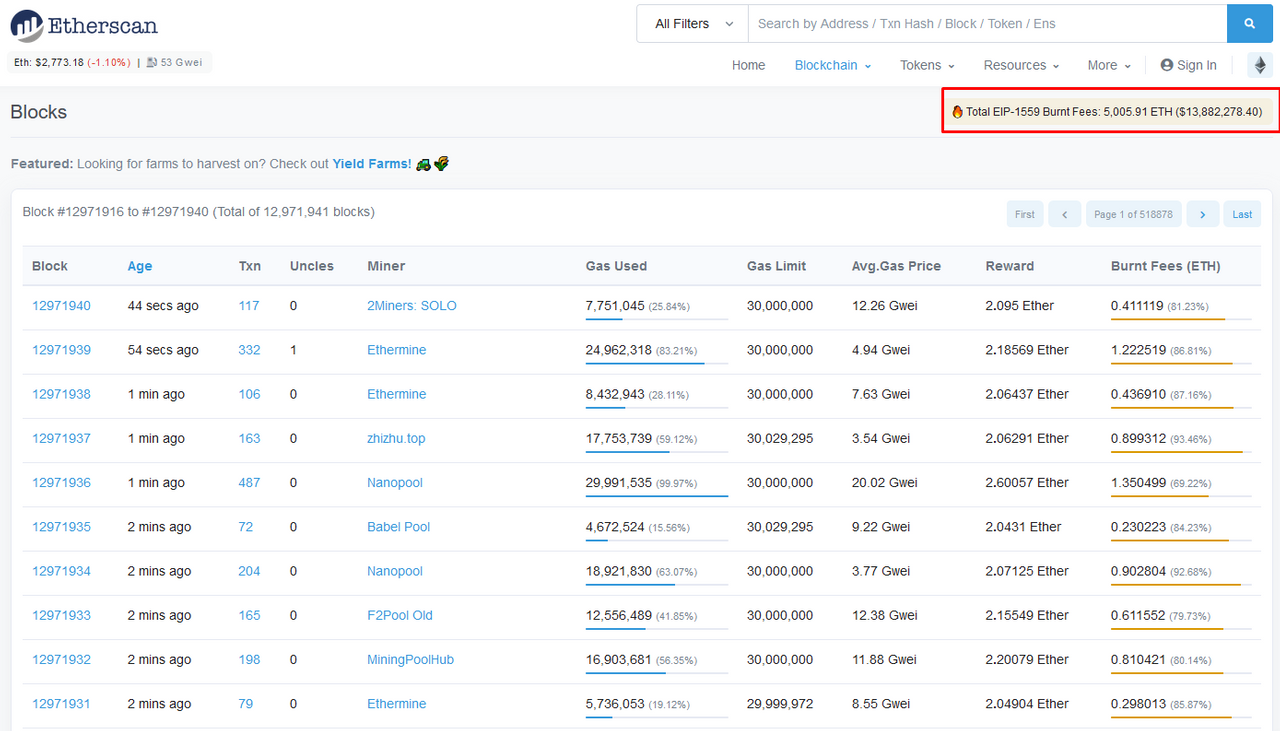This screenshot has height=731, width=1280.
Task: Open miner F2Pool Old
Action: tap(400, 615)
